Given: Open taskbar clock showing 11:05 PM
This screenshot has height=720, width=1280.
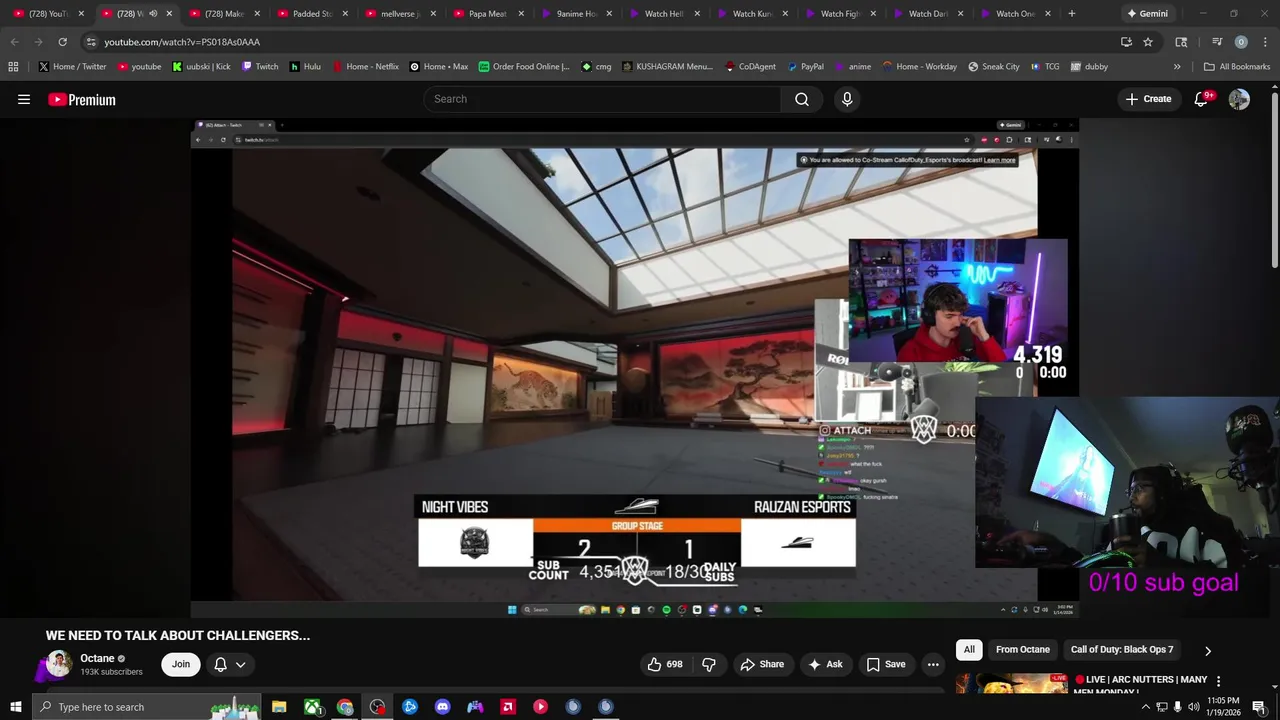Looking at the screenshot, I should coord(1223,707).
